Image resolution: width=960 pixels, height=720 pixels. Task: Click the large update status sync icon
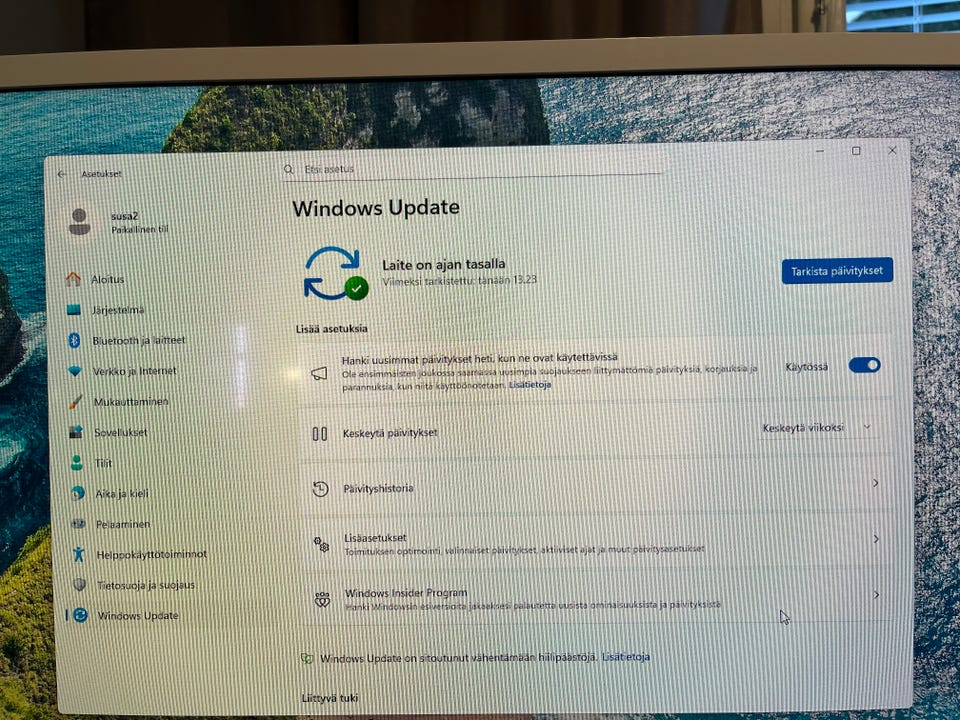coord(336,273)
